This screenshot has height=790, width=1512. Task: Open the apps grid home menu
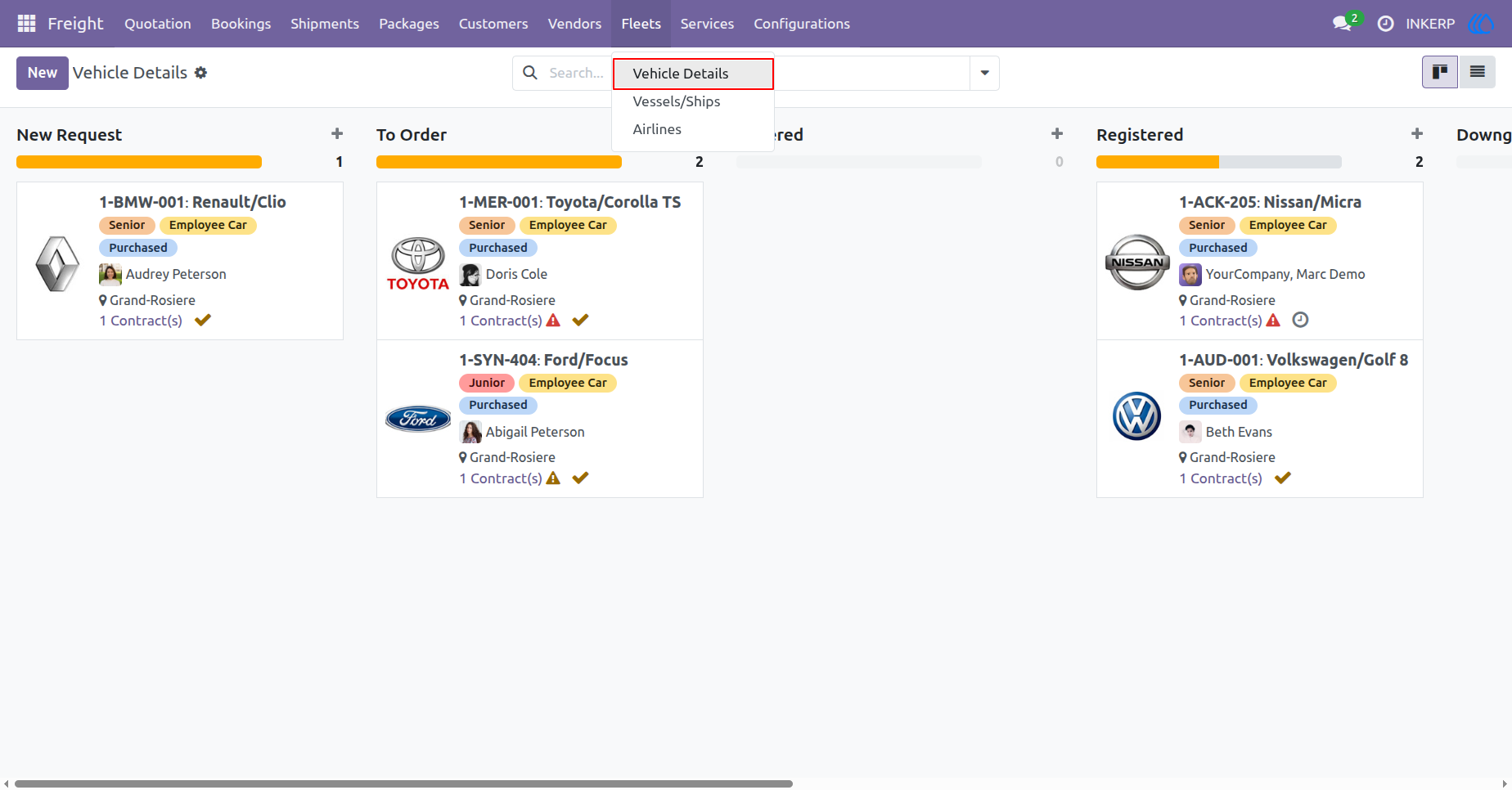[x=26, y=24]
